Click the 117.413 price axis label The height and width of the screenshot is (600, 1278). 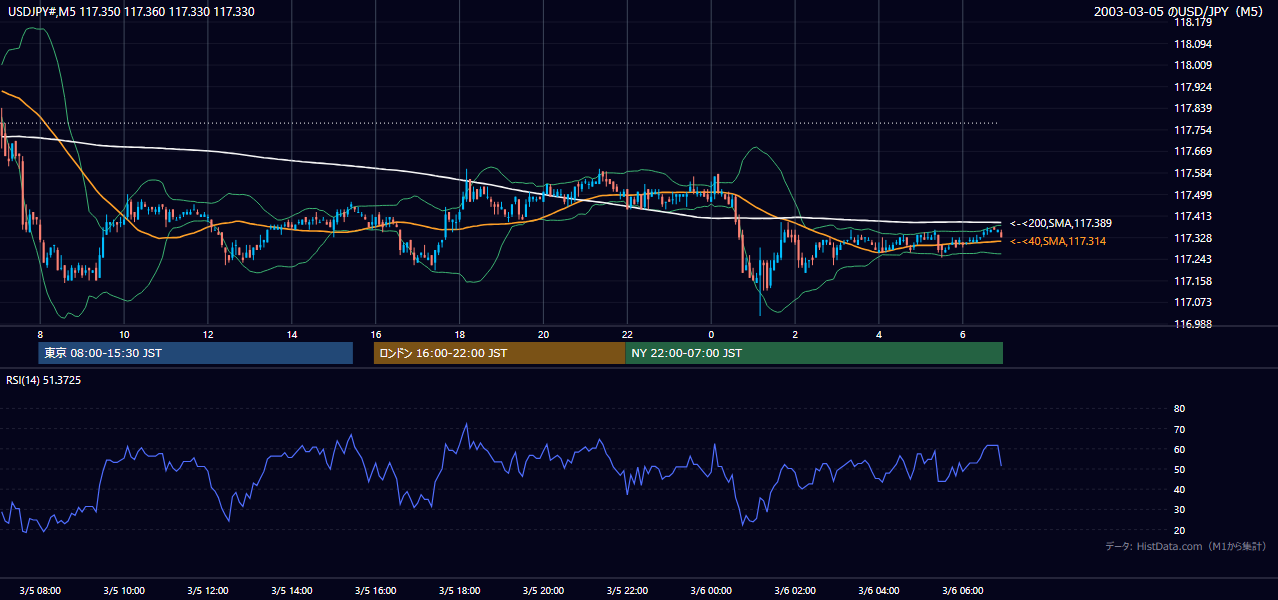click(x=1192, y=216)
